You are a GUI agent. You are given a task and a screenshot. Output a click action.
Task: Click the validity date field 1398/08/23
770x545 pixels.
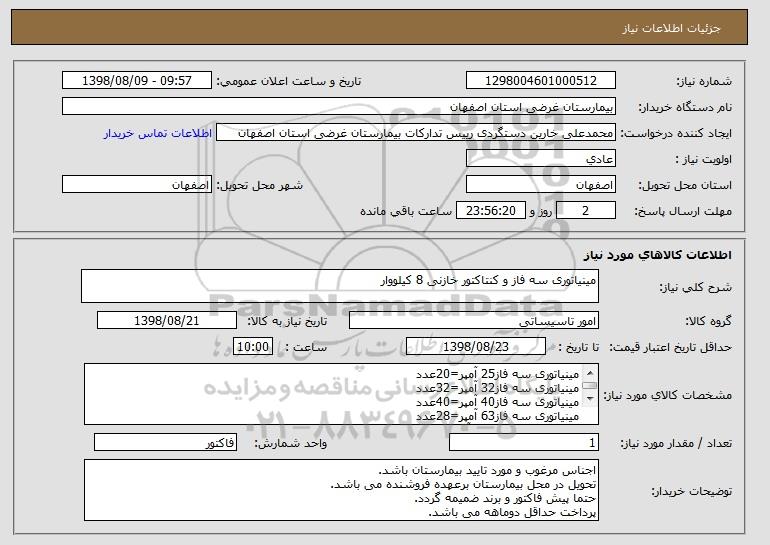476,347
